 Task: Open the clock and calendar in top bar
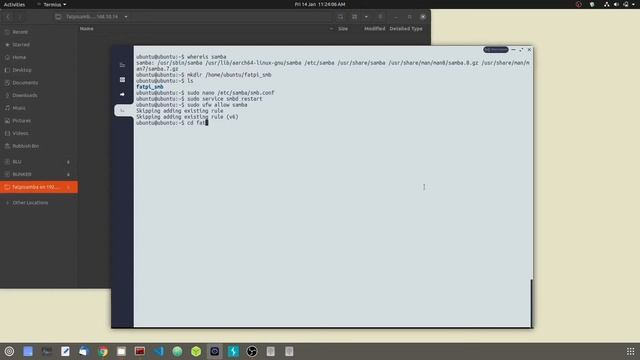(x=320, y=4)
